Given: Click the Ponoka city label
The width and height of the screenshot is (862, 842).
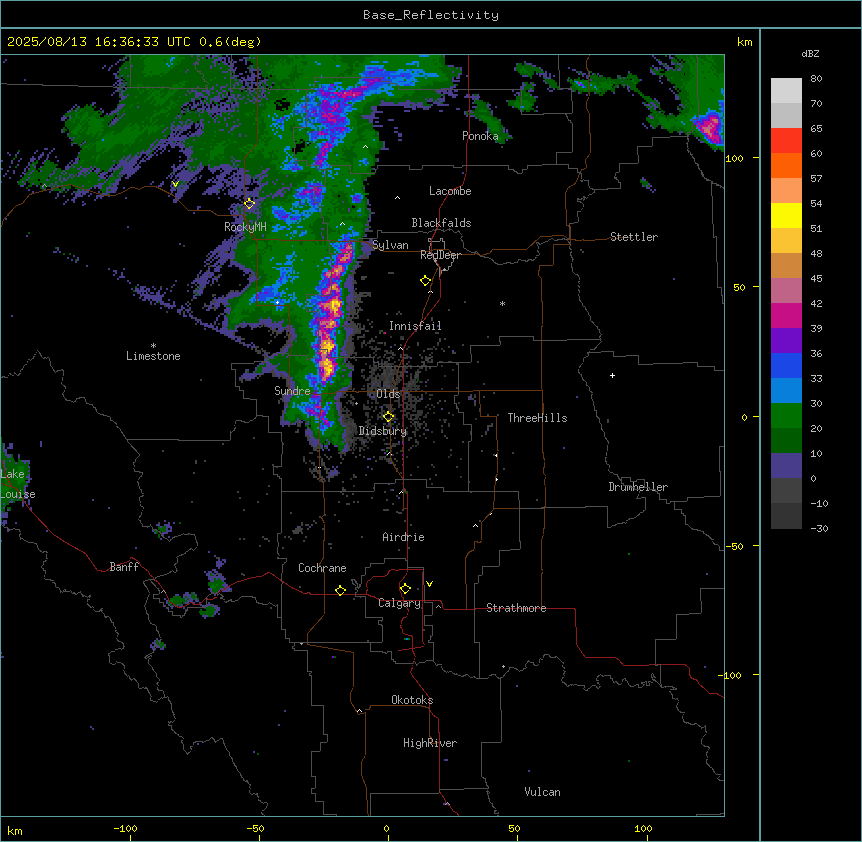Looking at the screenshot, I should point(480,136).
